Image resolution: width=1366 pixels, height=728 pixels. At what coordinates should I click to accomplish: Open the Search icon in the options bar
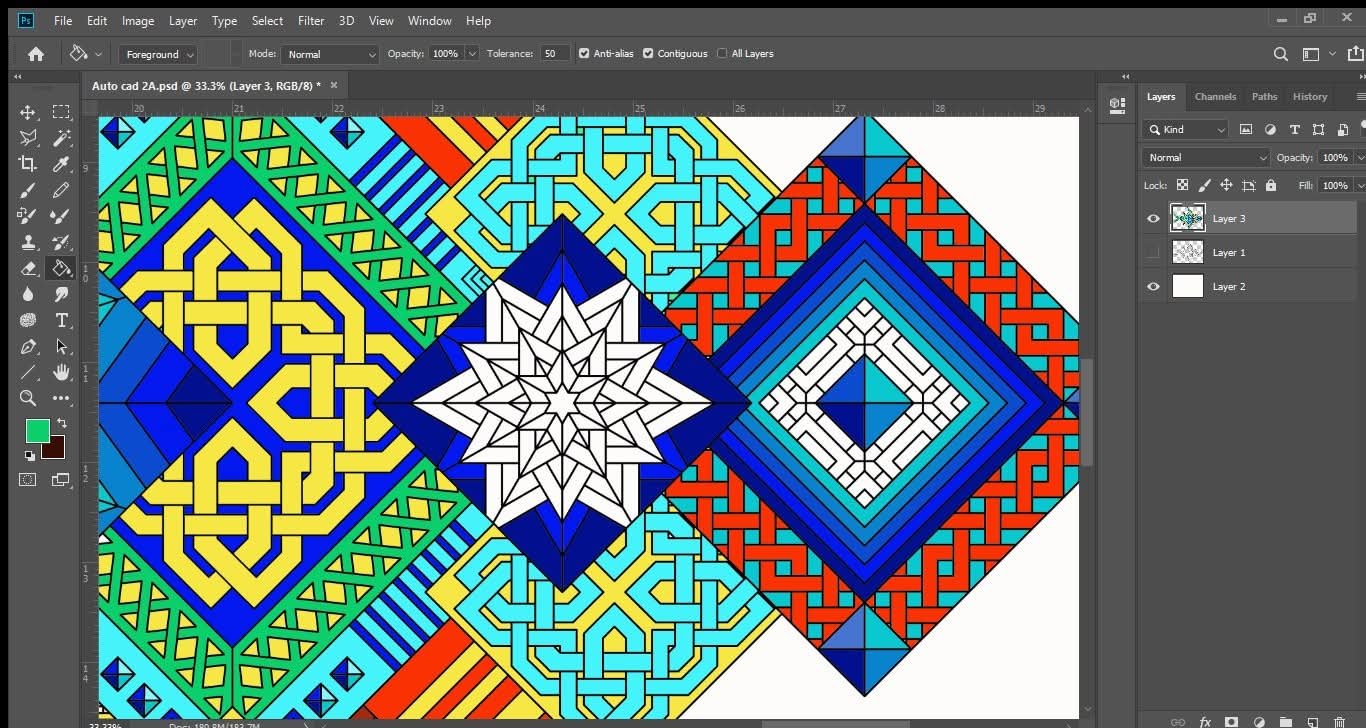(x=1281, y=54)
